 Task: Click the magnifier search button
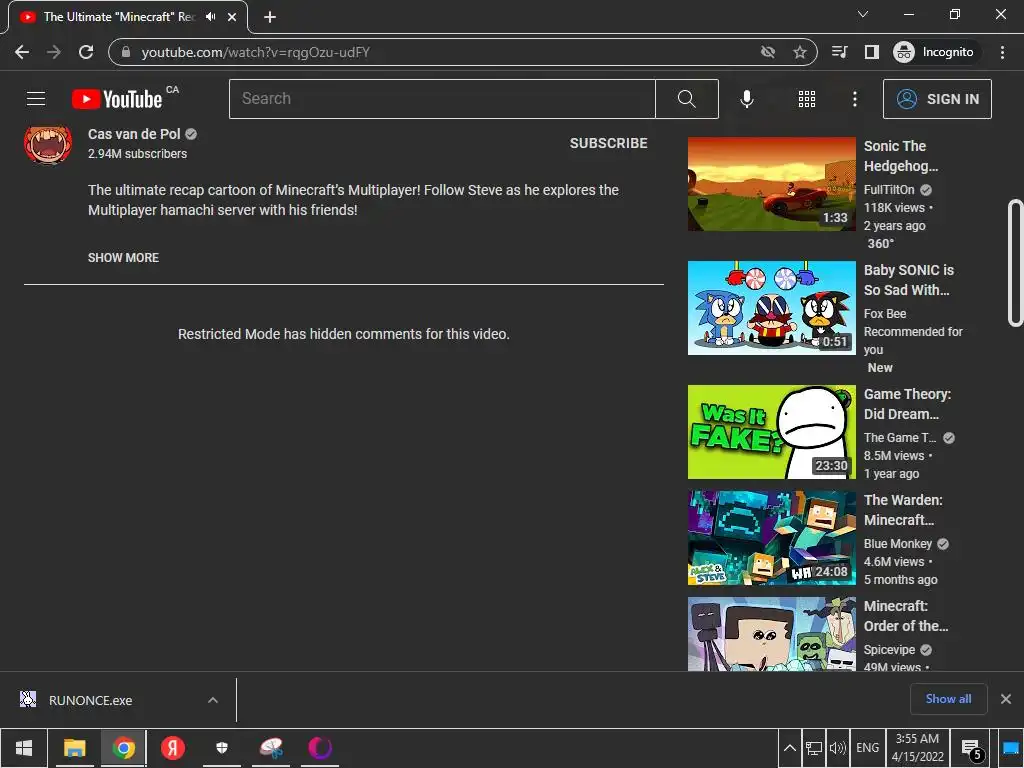[x=686, y=99]
